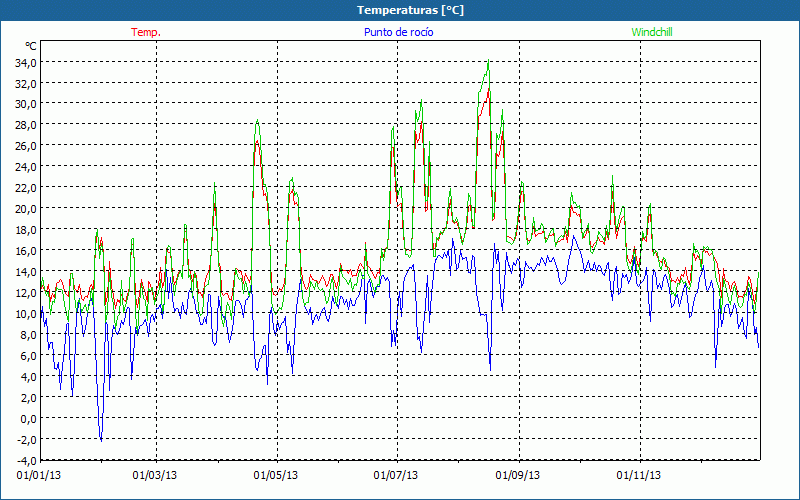Click the 01/01/13 date label
The height and width of the screenshot is (500, 800).
(39, 476)
